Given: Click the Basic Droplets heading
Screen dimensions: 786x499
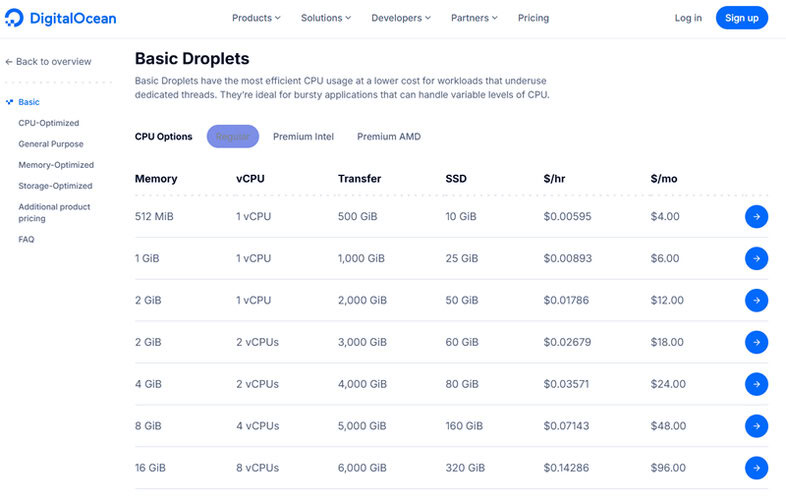Looking at the screenshot, I should (x=192, y=59).
